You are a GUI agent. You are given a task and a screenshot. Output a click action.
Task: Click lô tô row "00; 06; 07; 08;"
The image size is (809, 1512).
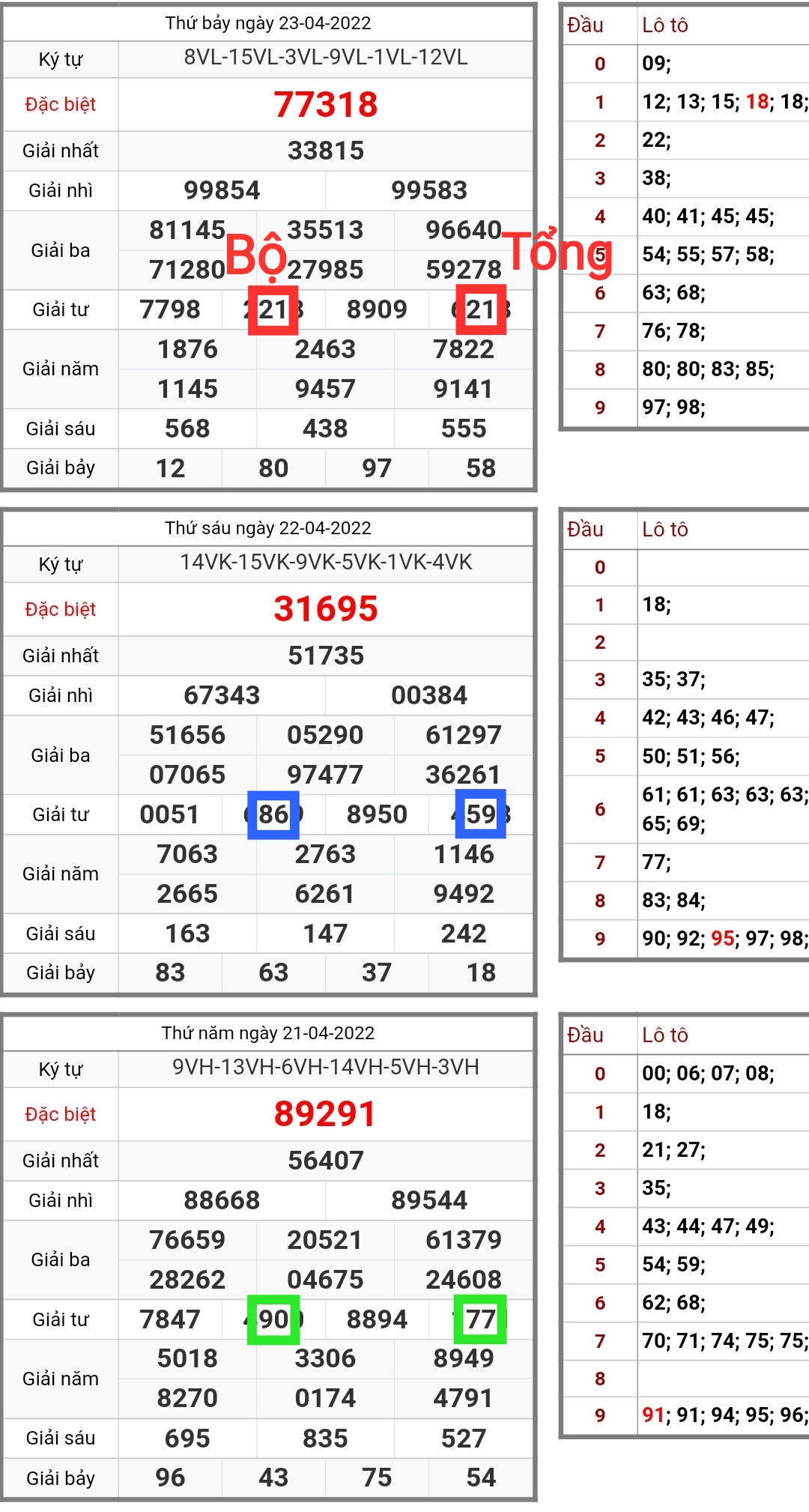pos(709,1074)
